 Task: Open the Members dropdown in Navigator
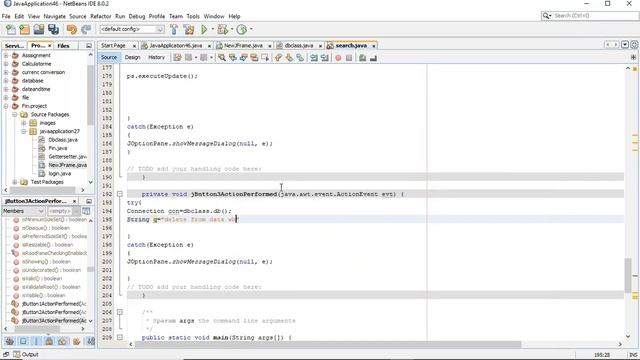(x=23, y=211)
